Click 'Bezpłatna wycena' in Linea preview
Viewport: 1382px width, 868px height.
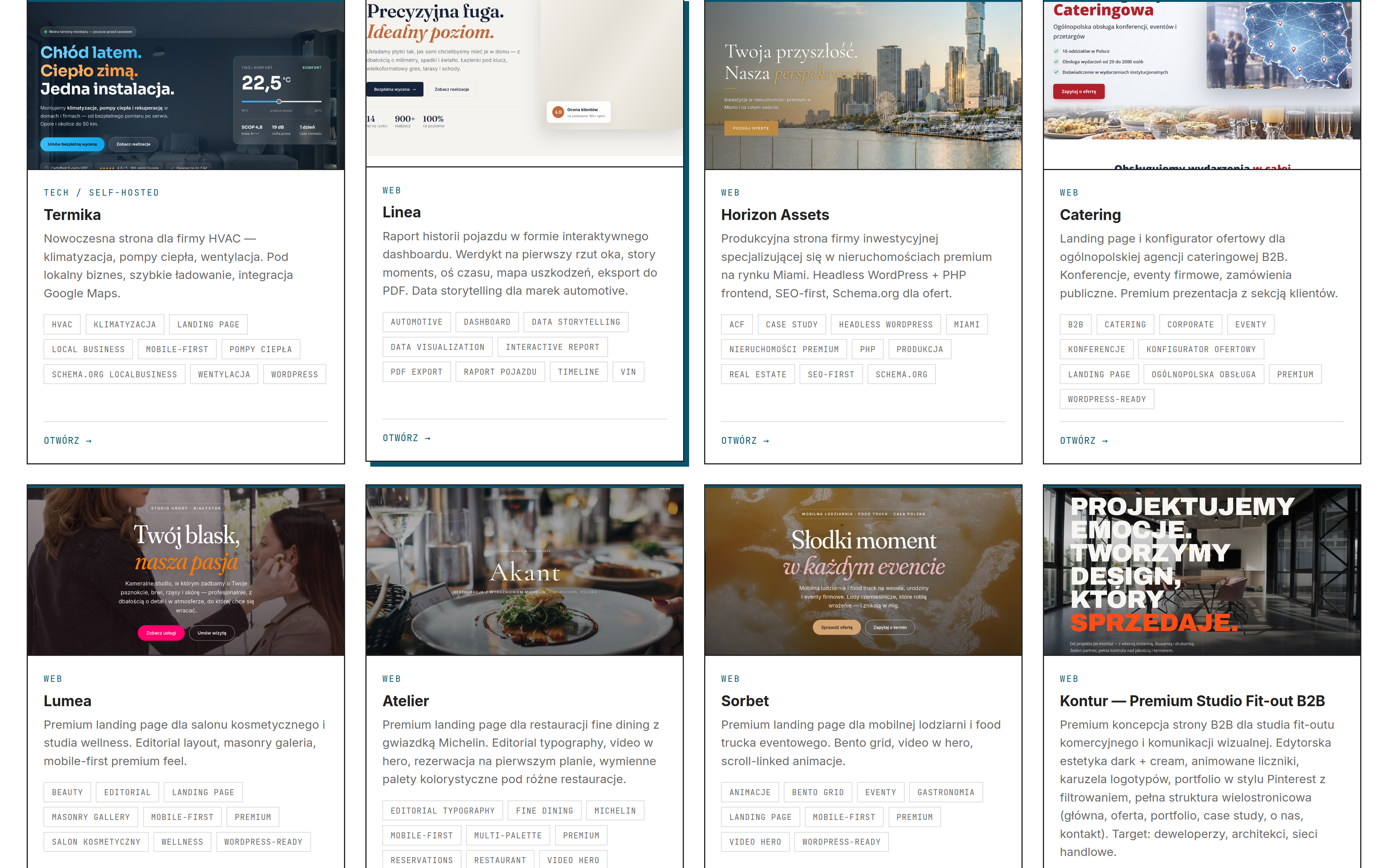point(395,89)
